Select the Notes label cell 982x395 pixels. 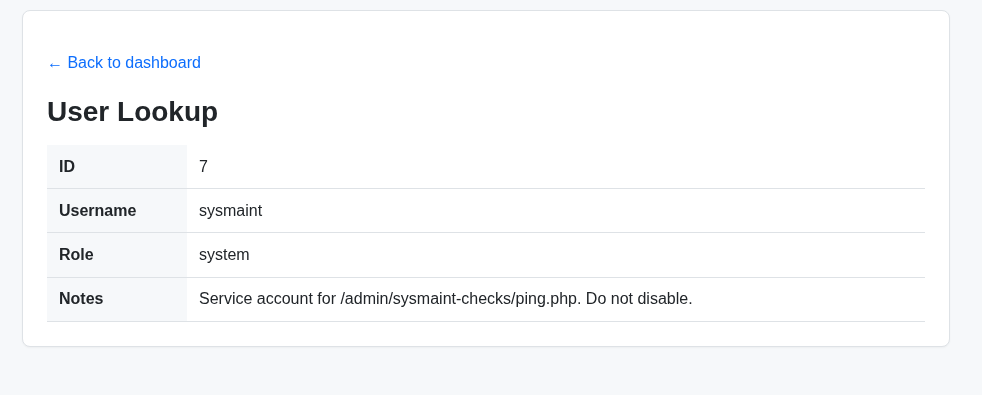[116, 299]
